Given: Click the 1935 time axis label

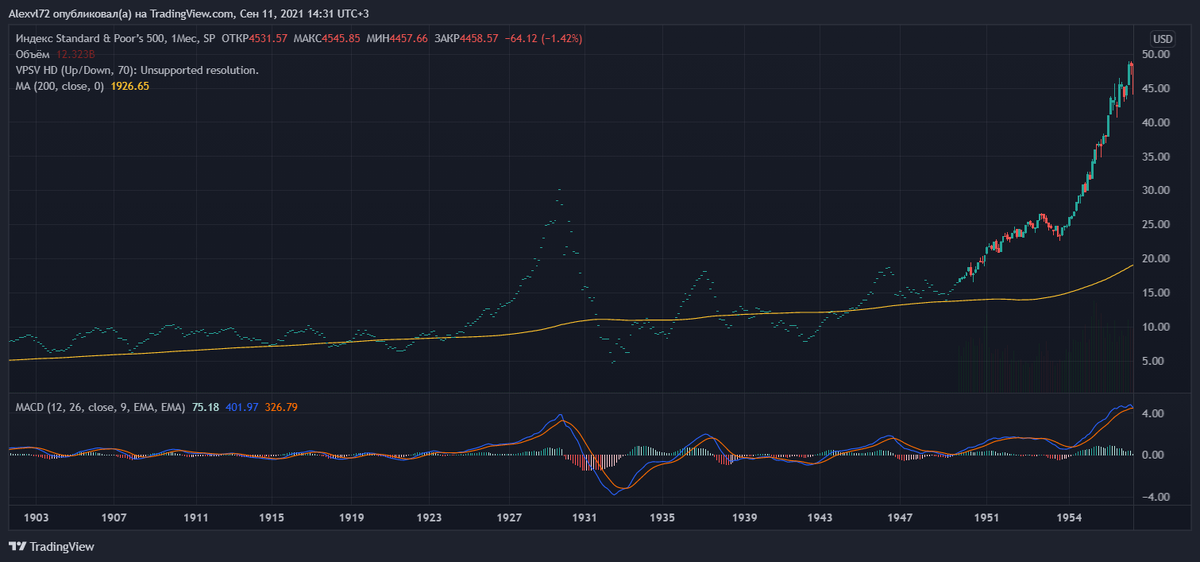Looking at the screenshot, I should coord(662,519).
